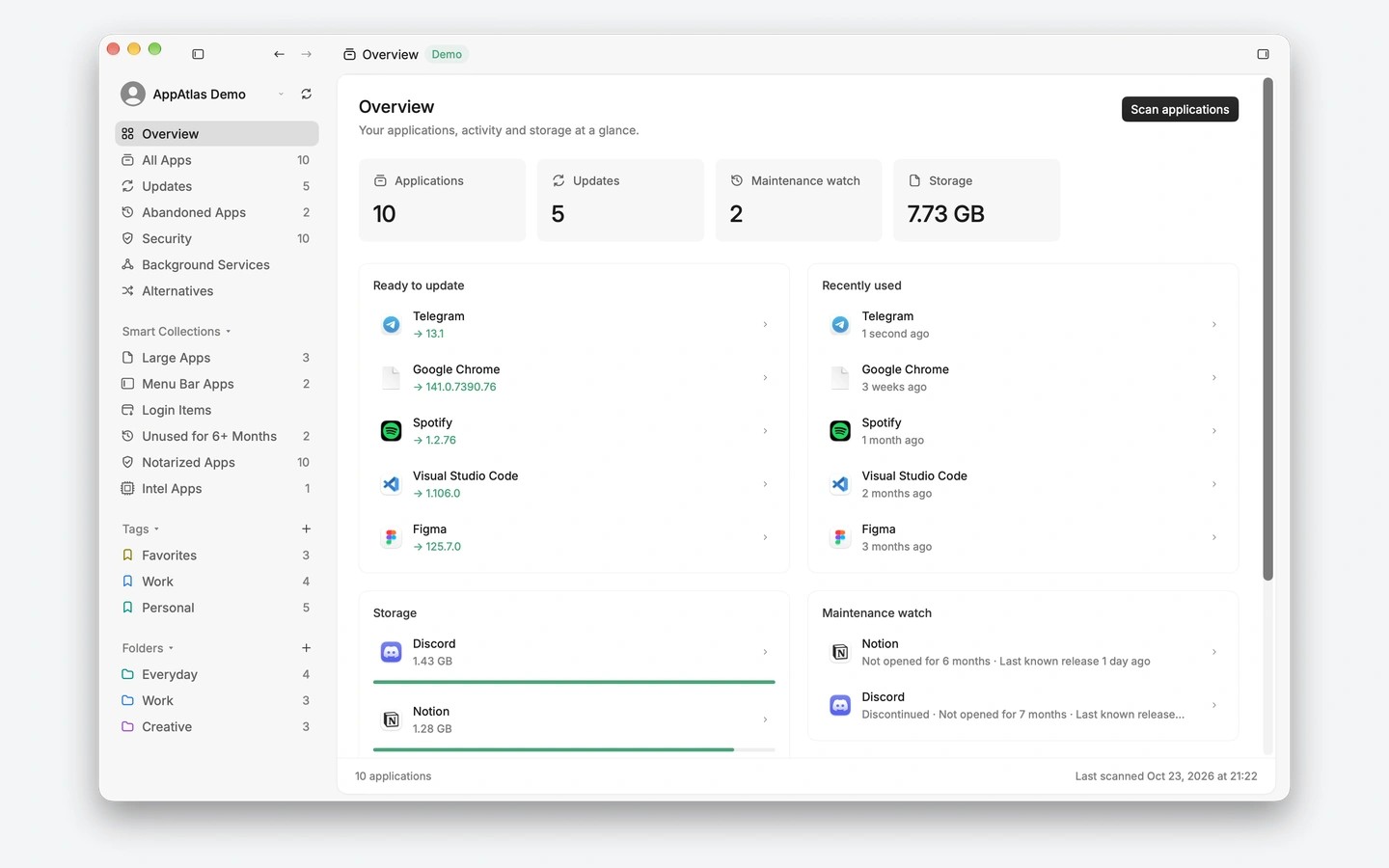Image resolution: width=1389 pixels, height=868 pixels.
Task: Toggle the right inspector panel icon
Action: [1263, 54]
